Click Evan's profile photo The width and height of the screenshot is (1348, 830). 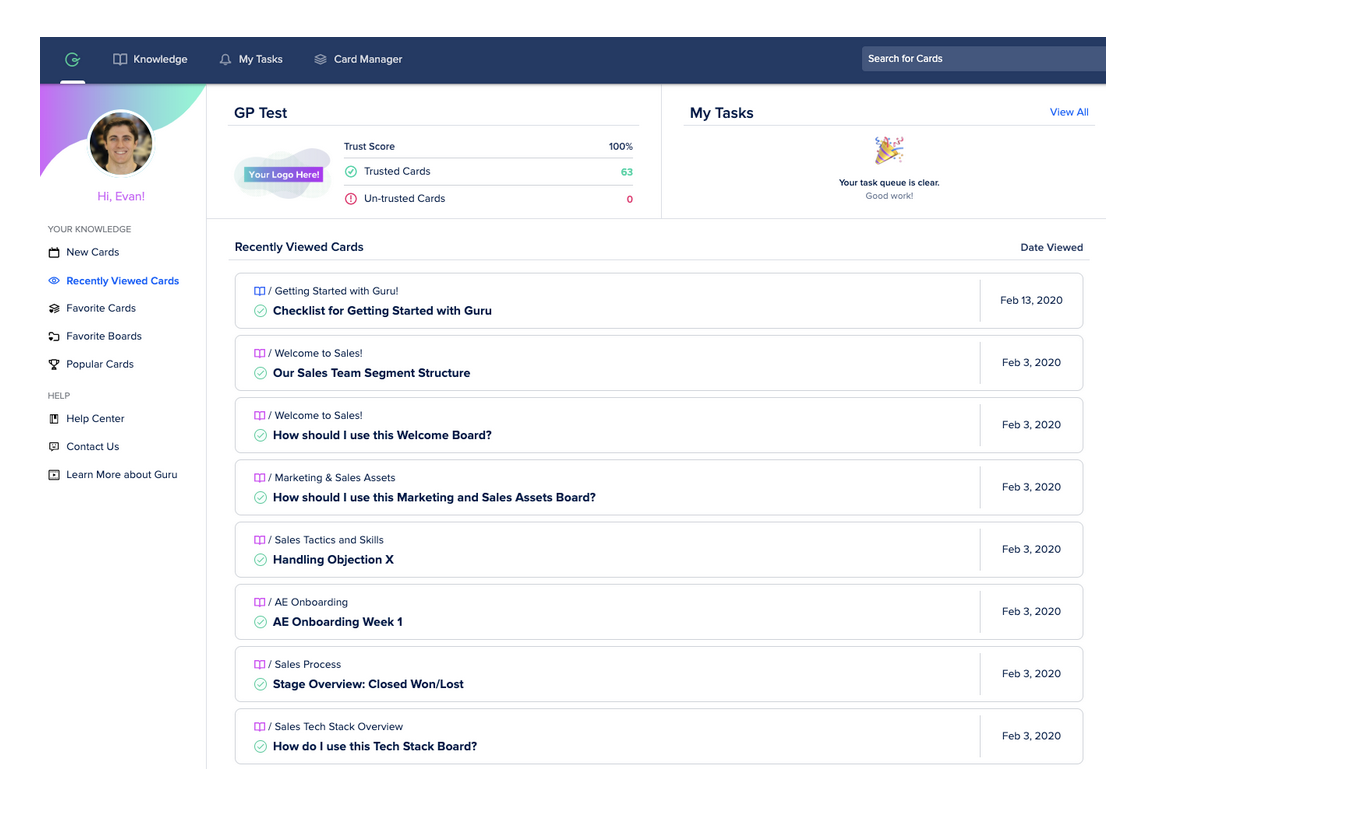tap(121, 143)
